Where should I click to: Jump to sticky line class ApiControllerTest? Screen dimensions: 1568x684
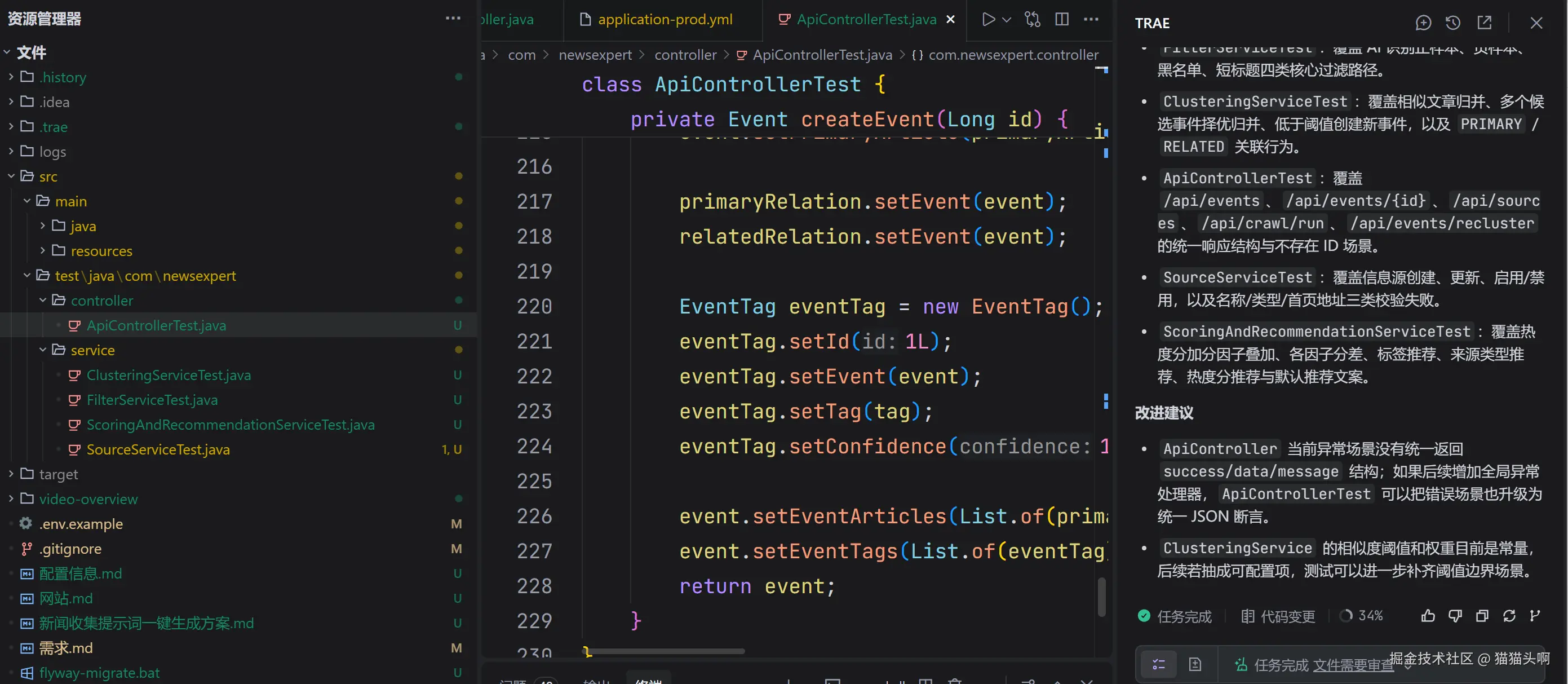(733, 84)
